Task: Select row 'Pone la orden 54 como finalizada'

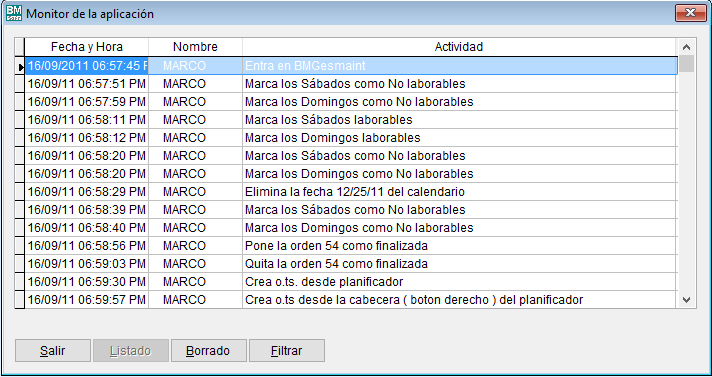Action: pyautogui.click(x=351, y=246)
